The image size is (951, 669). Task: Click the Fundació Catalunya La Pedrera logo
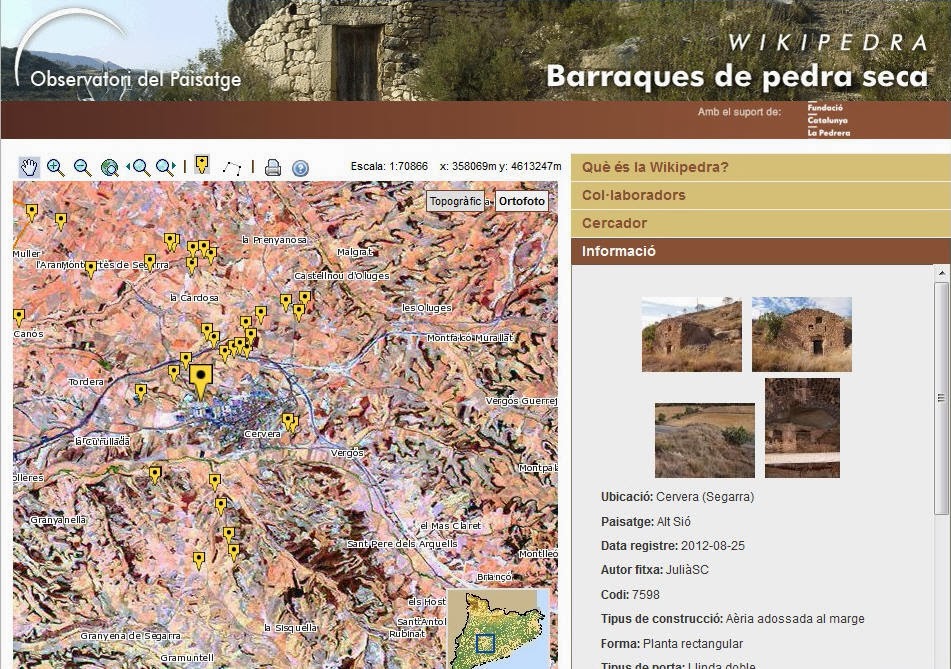click(832, 121)
